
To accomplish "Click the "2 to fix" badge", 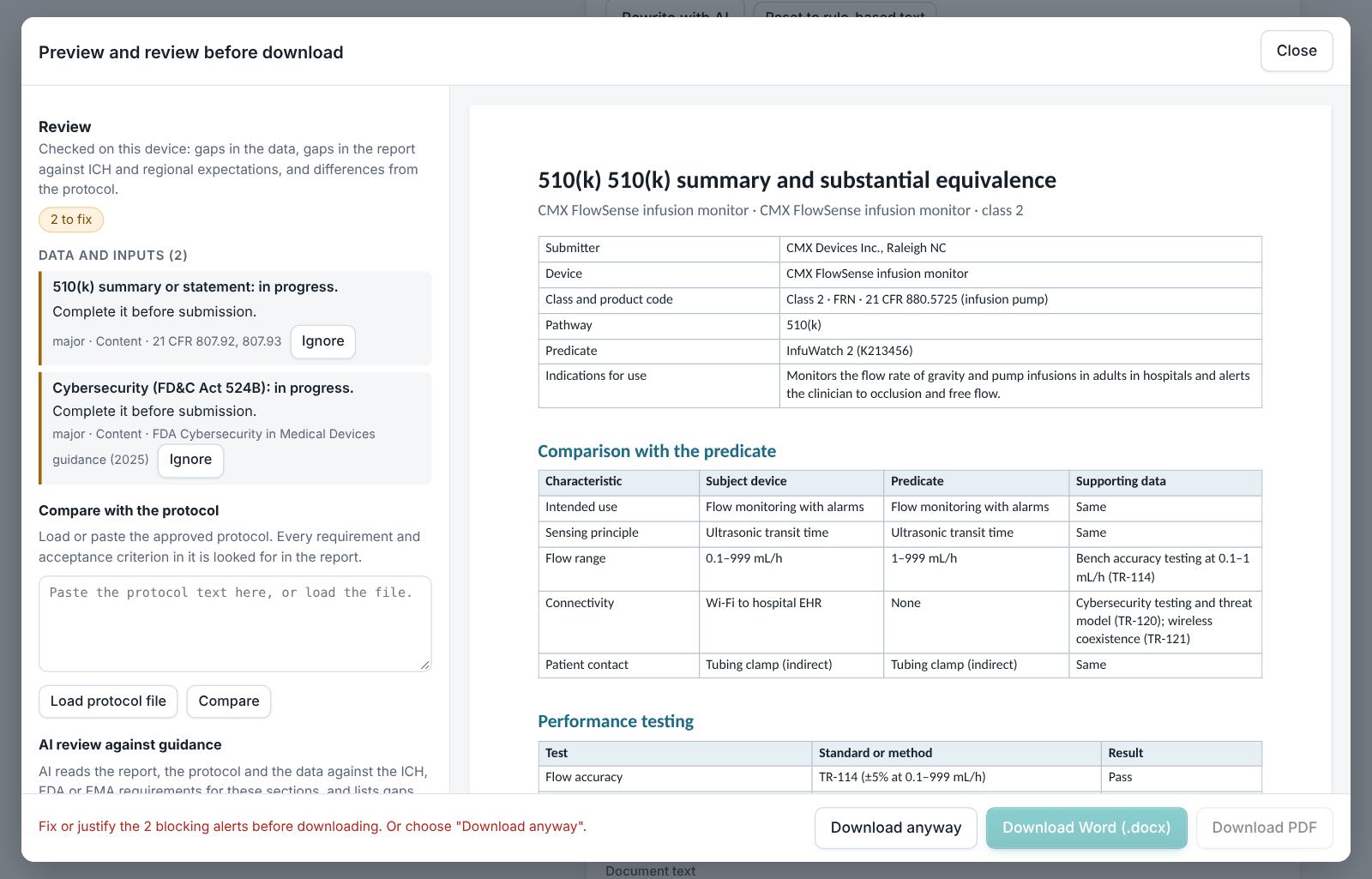I will pos(71,220).
